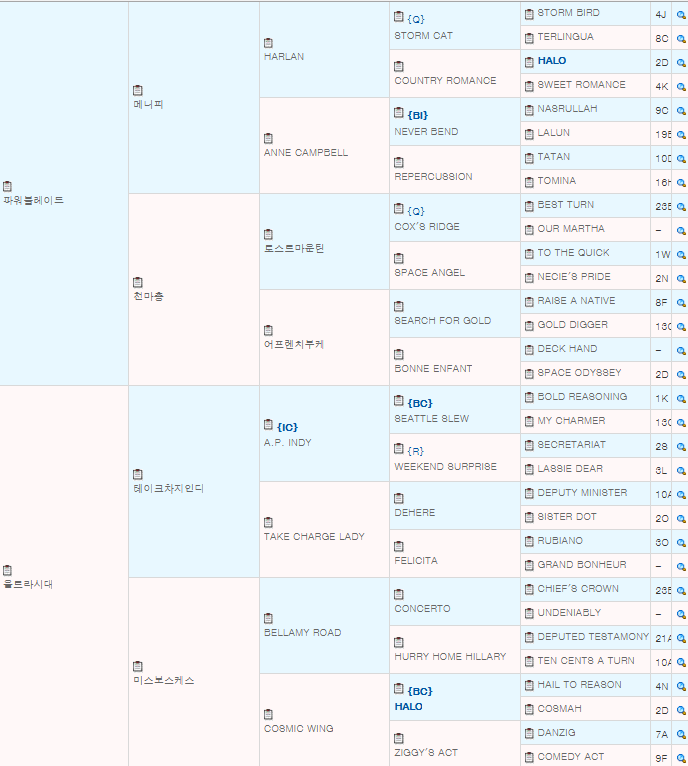Click the magnifier icon in SWEET ROMANCE row
Screen dimensions: 688x766
click(x=681, y=86)
